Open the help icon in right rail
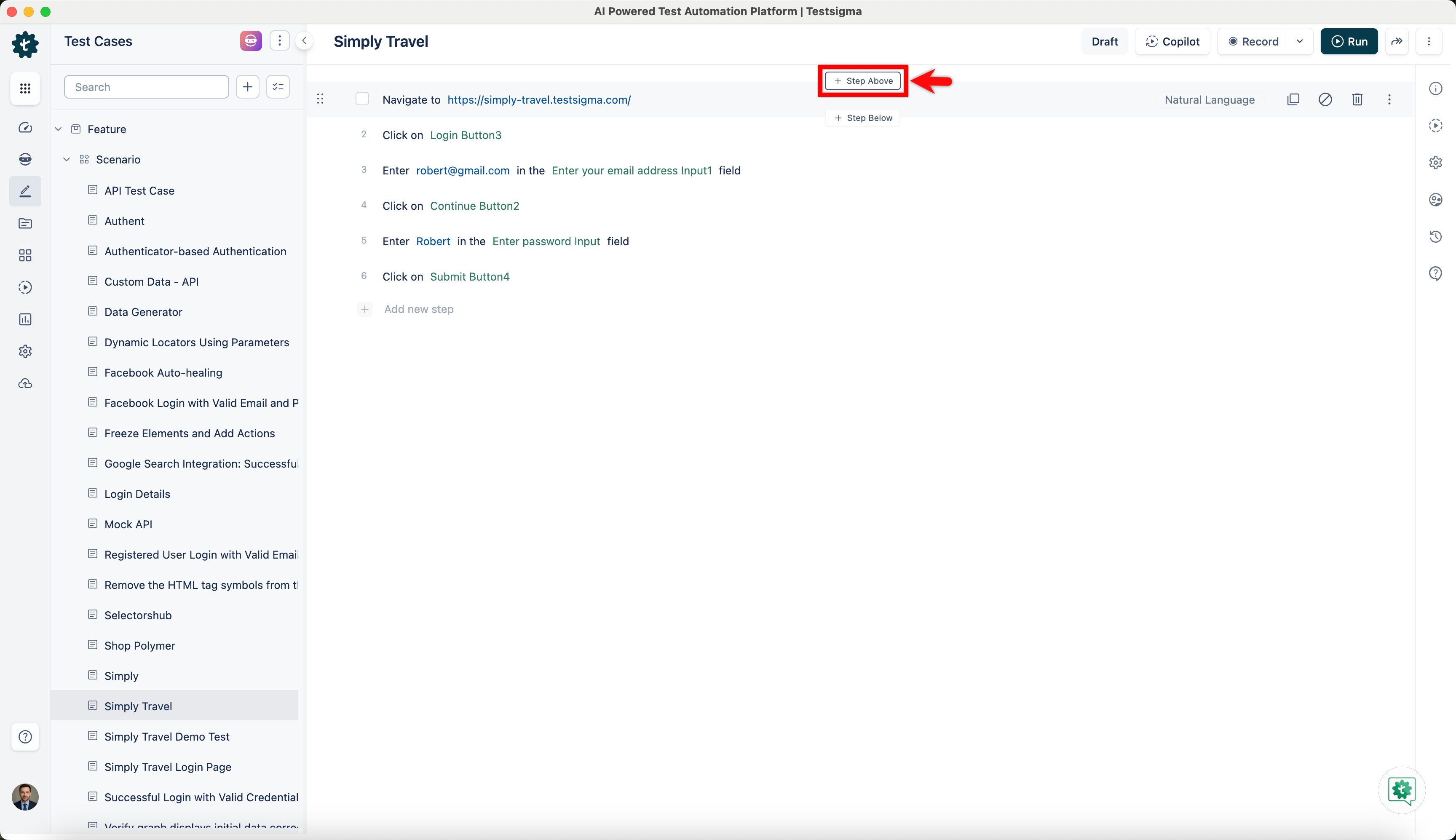The height and width of the screenshot is (840, 1456). 1435,273
